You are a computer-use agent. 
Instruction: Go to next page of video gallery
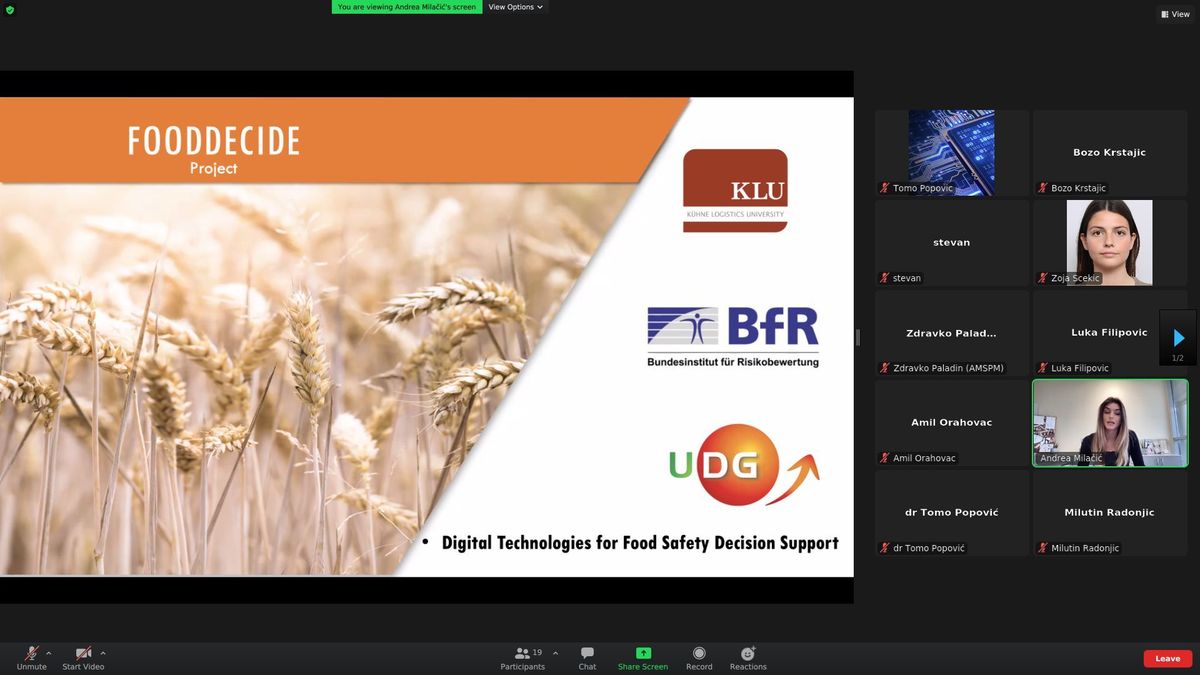1178,338
